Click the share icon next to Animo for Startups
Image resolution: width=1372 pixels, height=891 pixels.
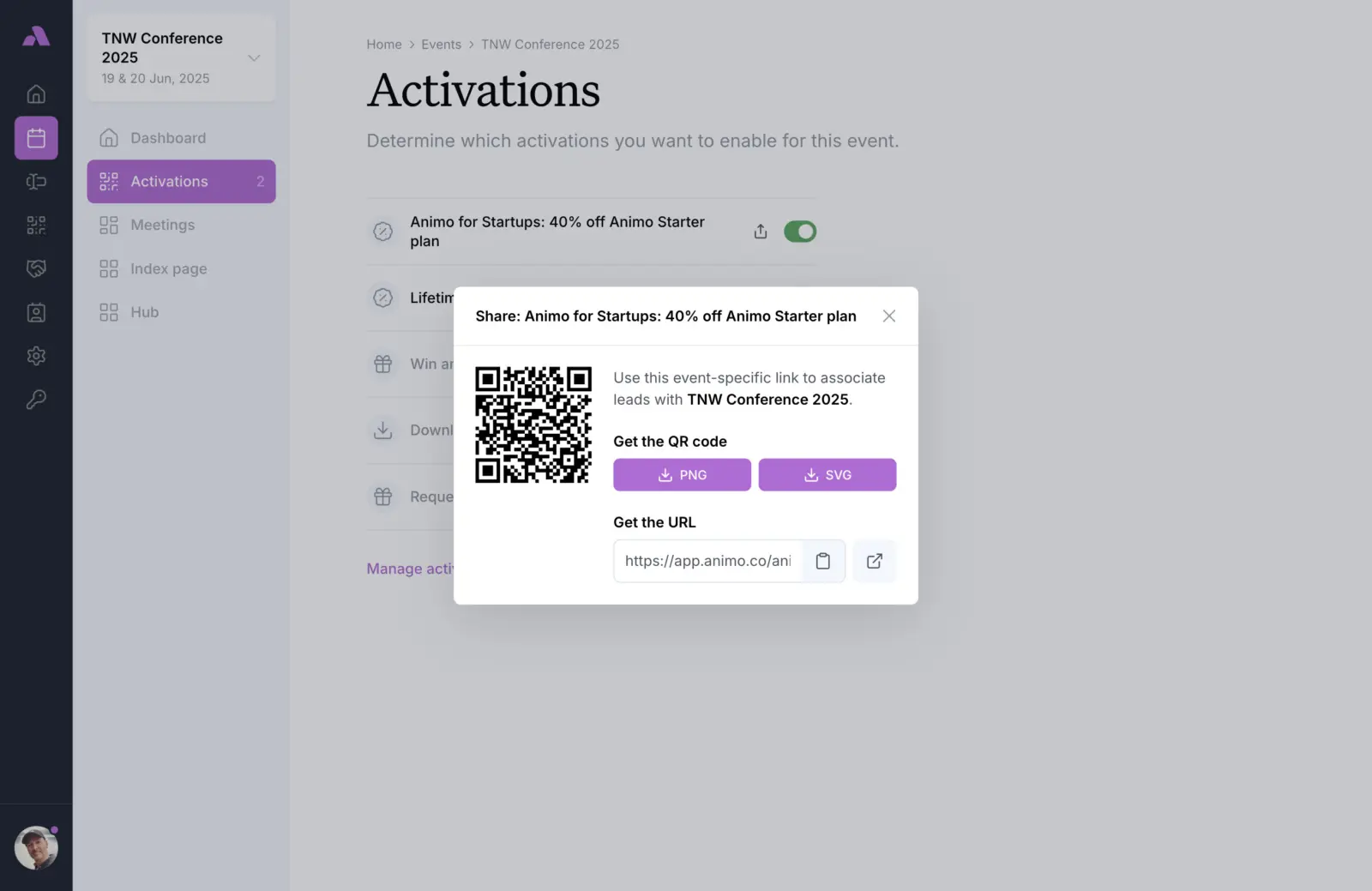(760, 231)
